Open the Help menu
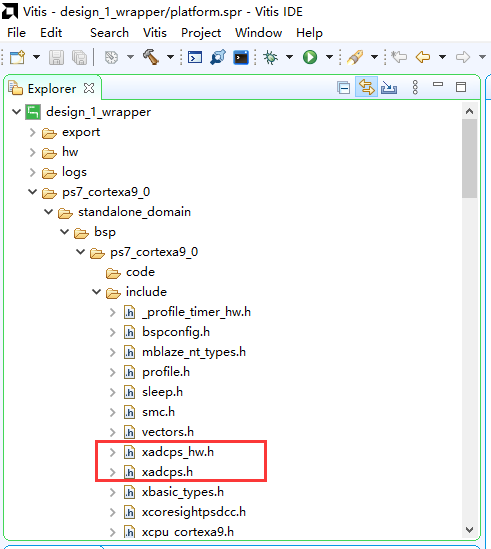491x549 pixels. pos(309,33)
